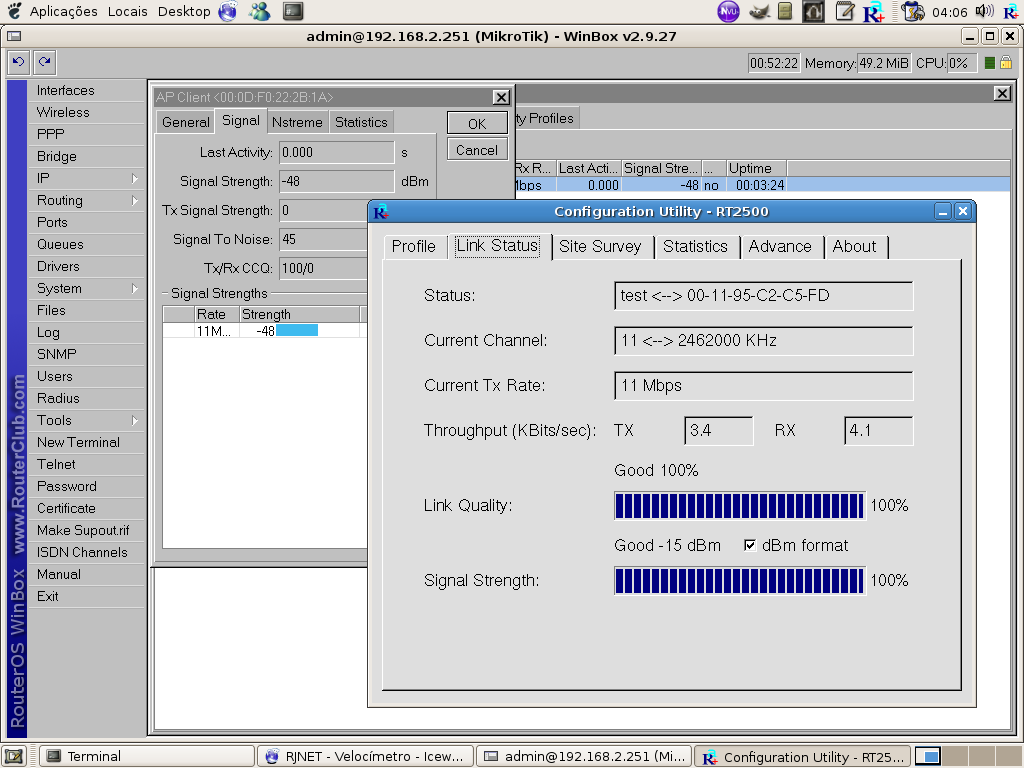Click the Cancel button in AP Client
This screenshot has width=1024, height=768.
476,150
